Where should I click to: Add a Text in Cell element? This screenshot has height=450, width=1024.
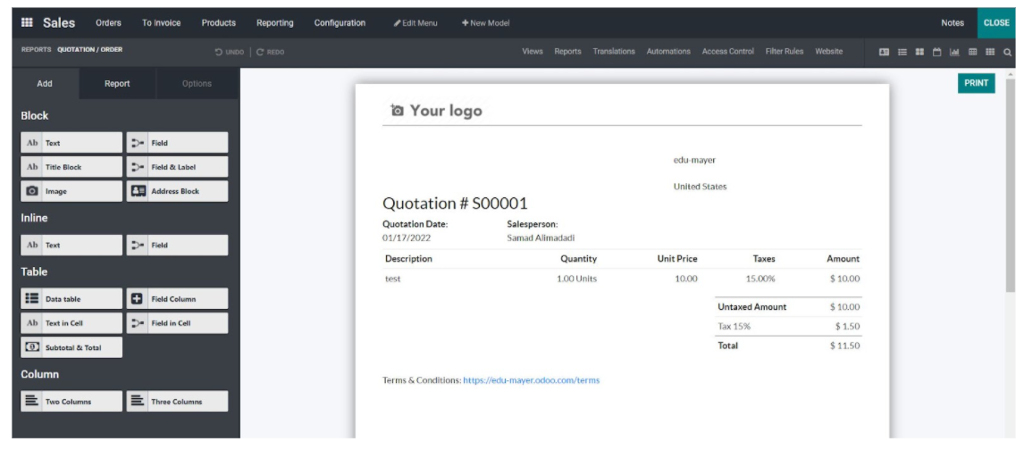pos(71,323)
